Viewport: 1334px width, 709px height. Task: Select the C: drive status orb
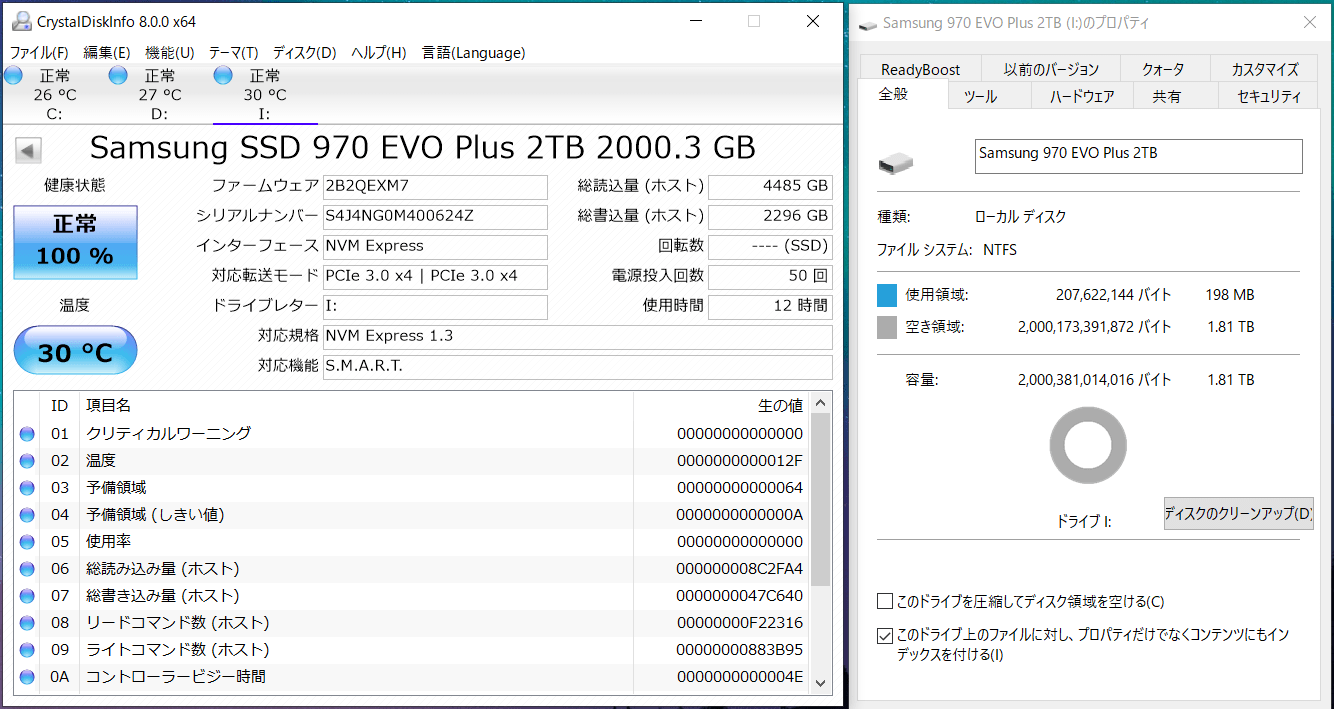[x=13, y=75]
